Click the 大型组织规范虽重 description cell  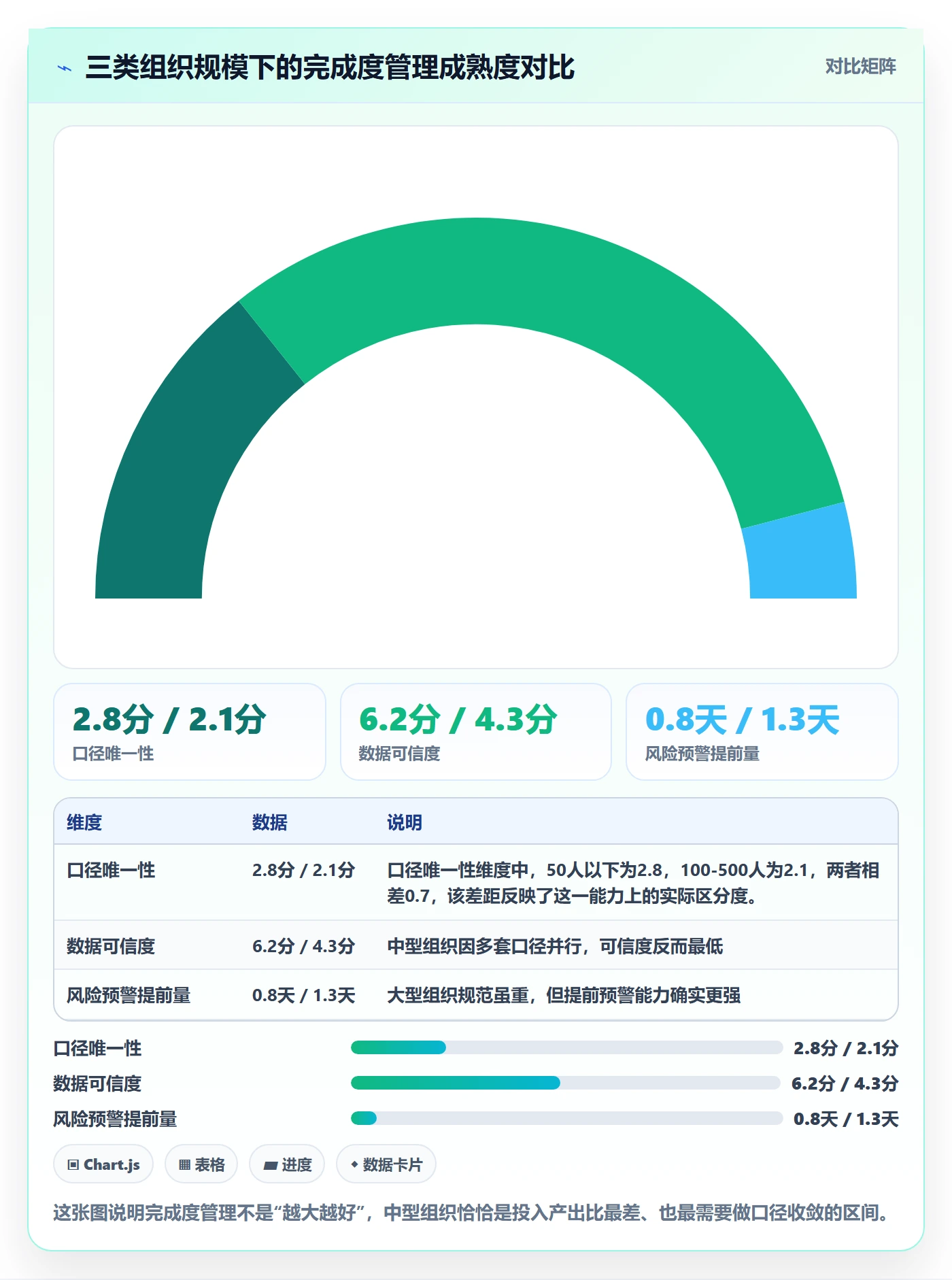click(x=564, y=995)
